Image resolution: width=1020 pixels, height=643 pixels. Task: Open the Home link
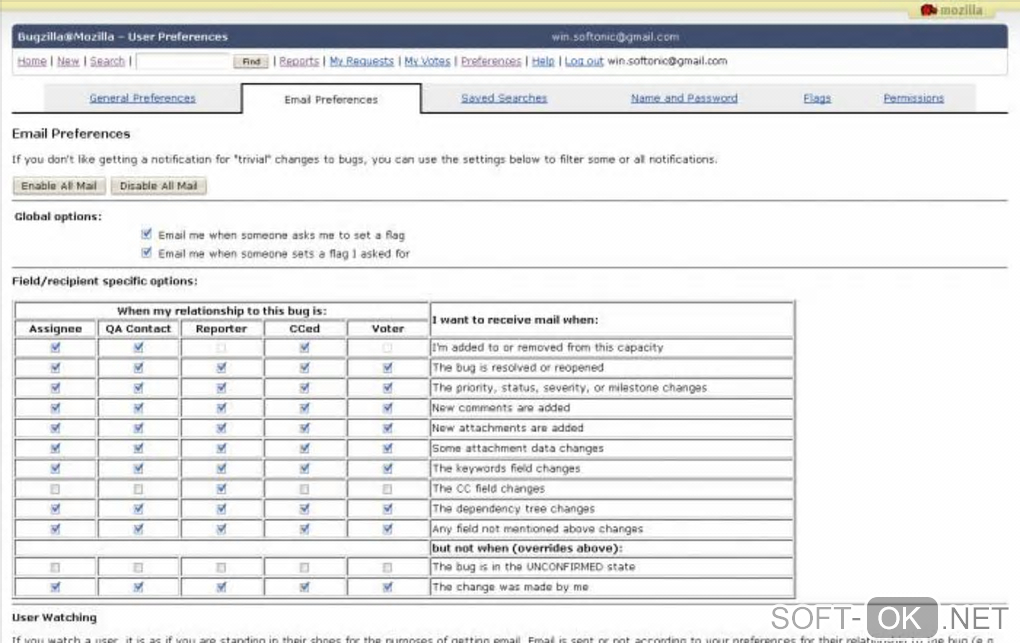click(32, 61)
